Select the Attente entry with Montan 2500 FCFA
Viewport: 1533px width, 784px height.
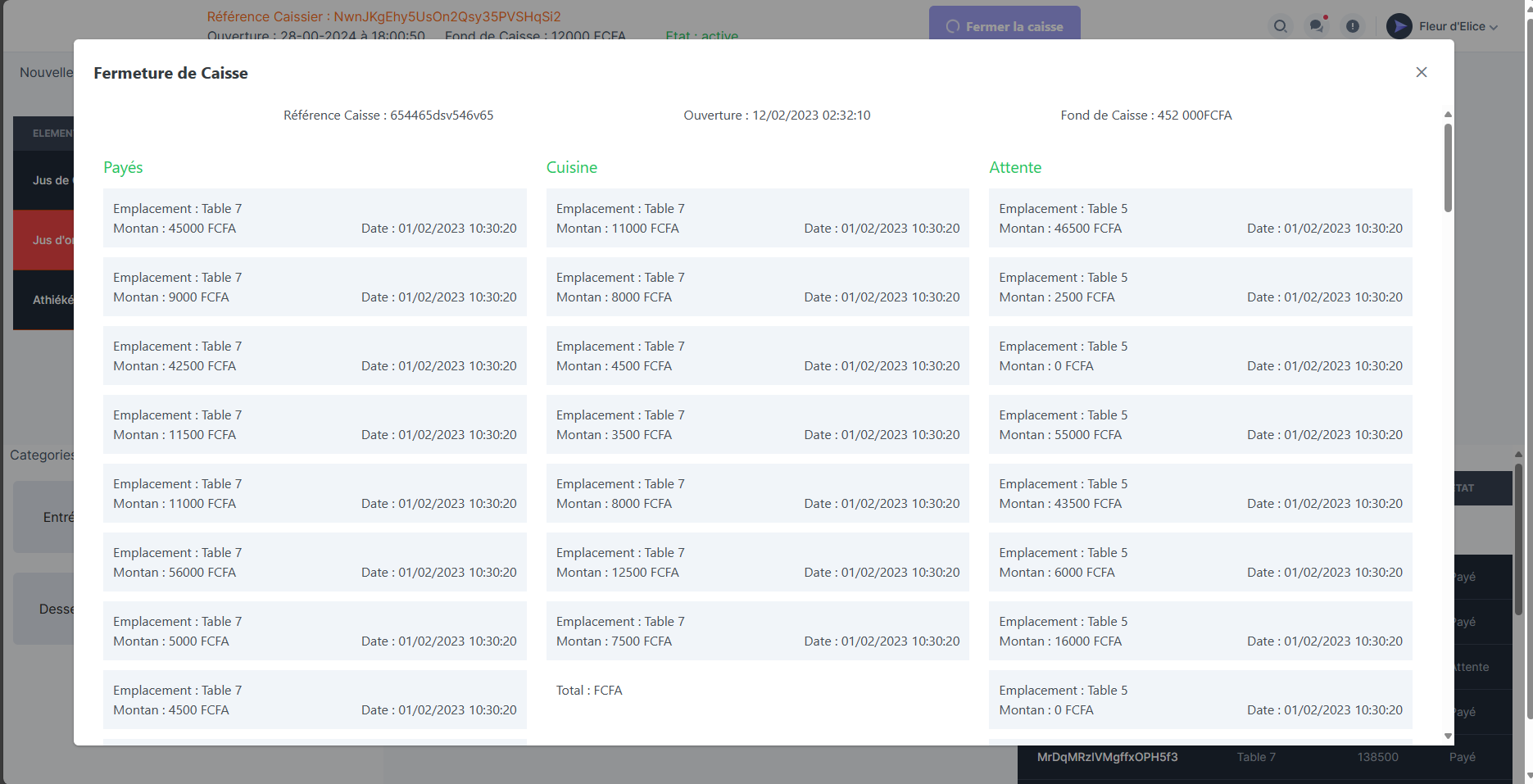click(1200, 287)
